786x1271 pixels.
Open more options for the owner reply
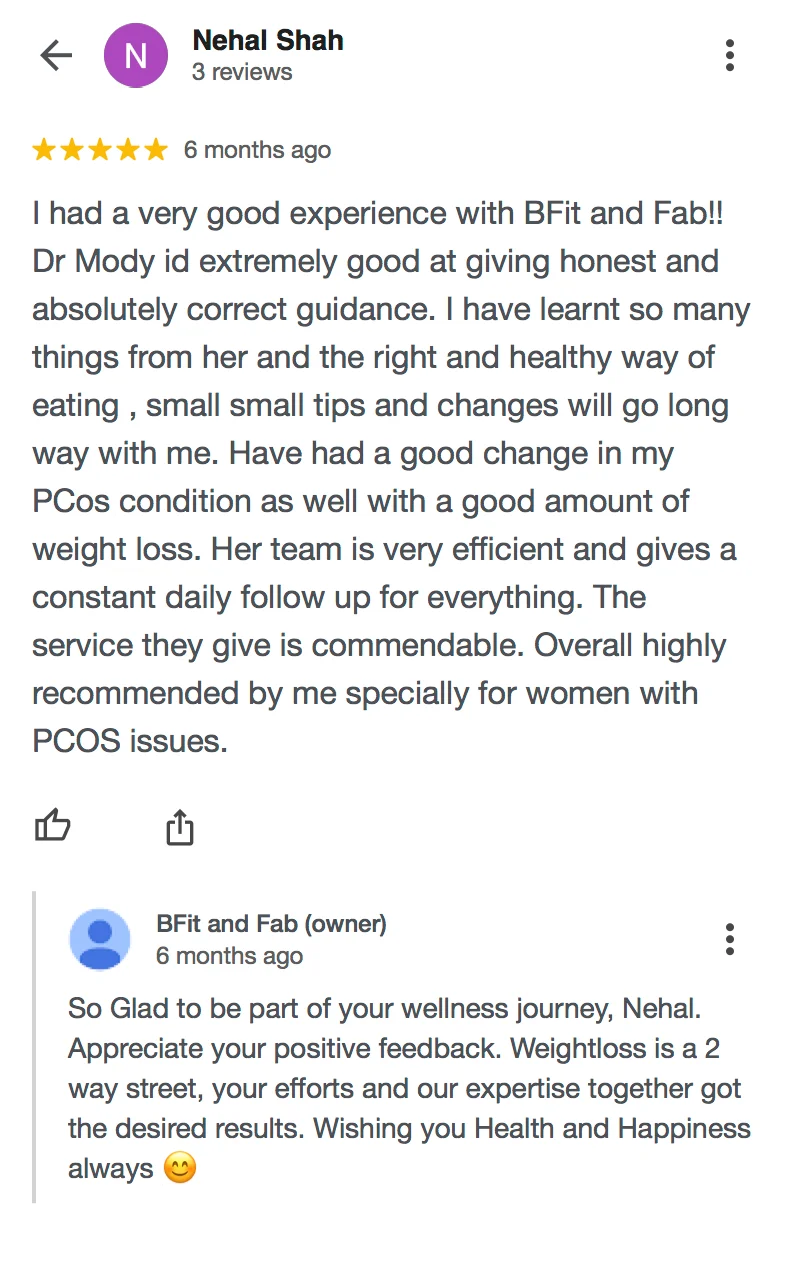coord(730,939)
